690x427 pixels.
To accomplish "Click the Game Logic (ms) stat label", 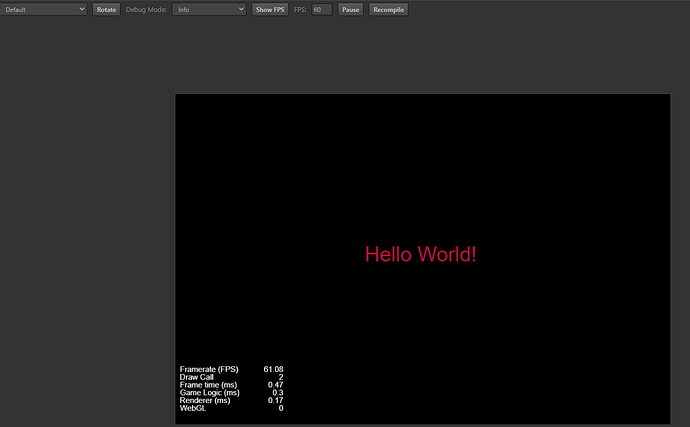I will point(209,393).
